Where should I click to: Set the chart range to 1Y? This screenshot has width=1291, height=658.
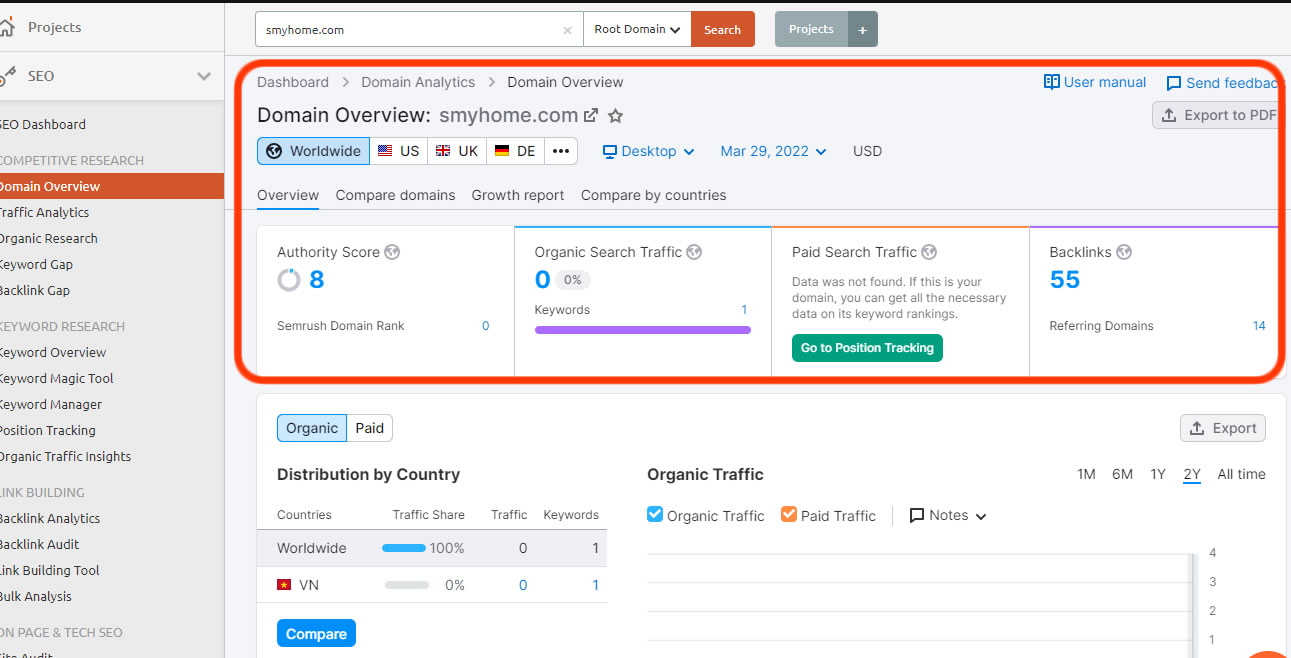(x=1157, y=474)
